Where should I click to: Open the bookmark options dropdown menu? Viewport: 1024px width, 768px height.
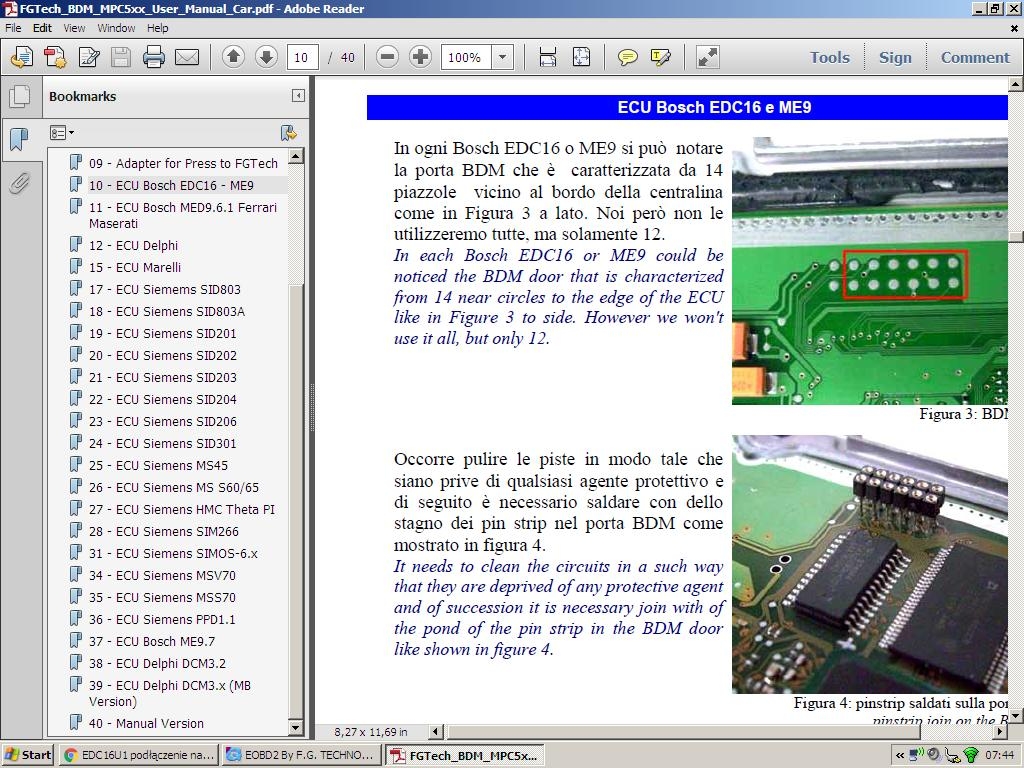pos(61,133)
